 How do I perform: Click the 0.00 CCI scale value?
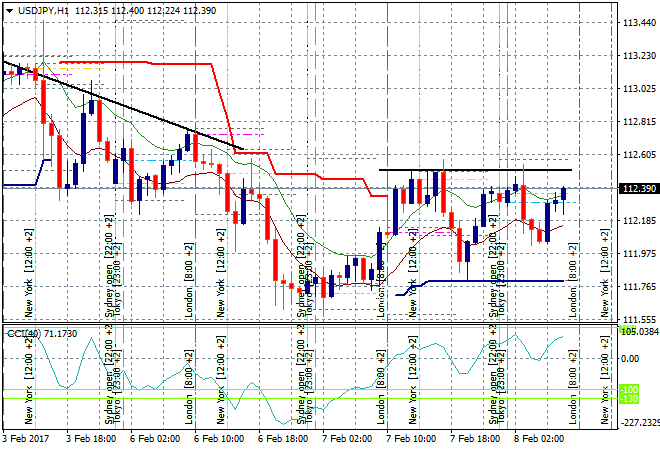point(630,359)
